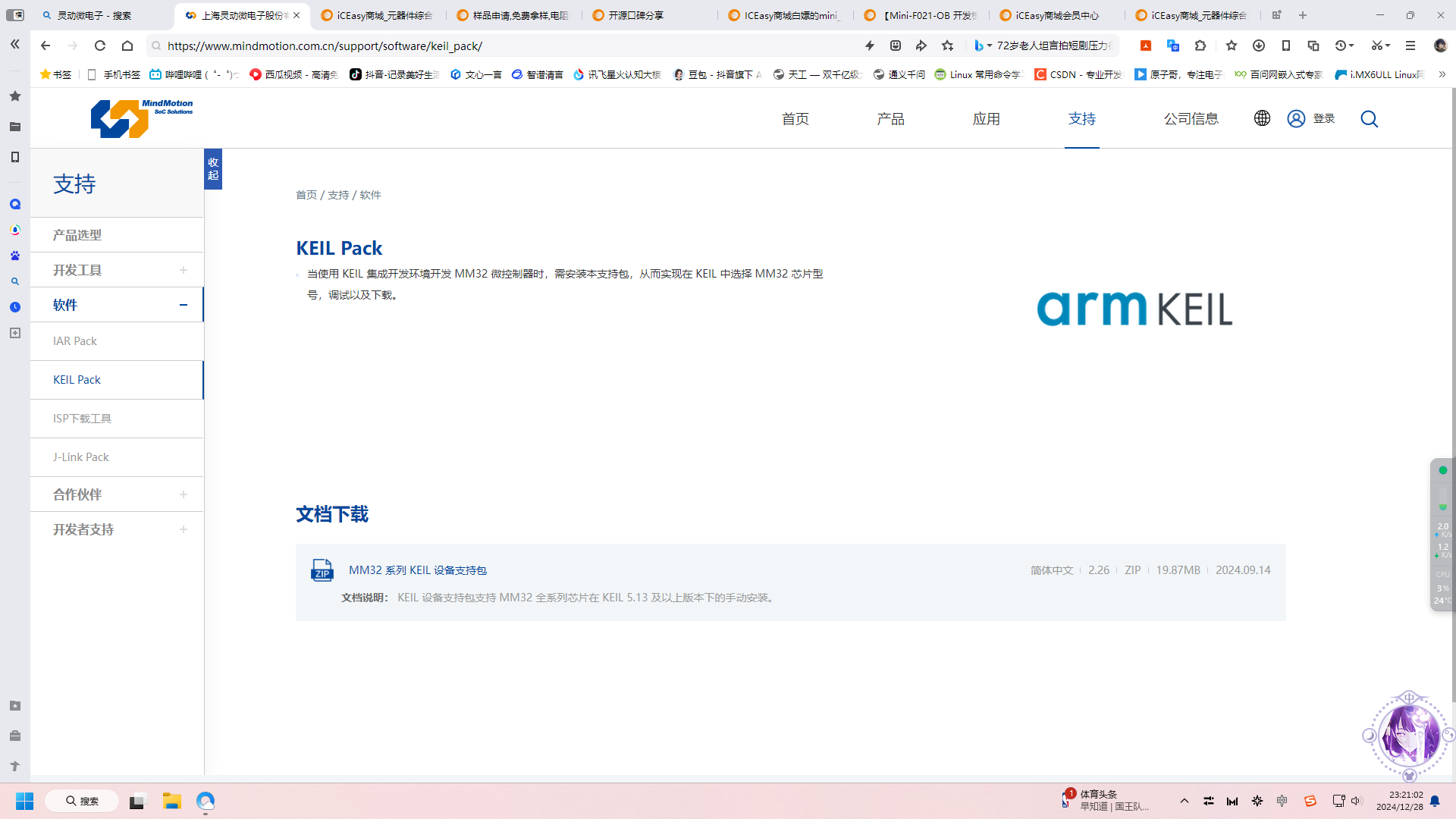Bookmark this page with star icon
This screenshot has width=1456, height=819.
pos(947,45)
